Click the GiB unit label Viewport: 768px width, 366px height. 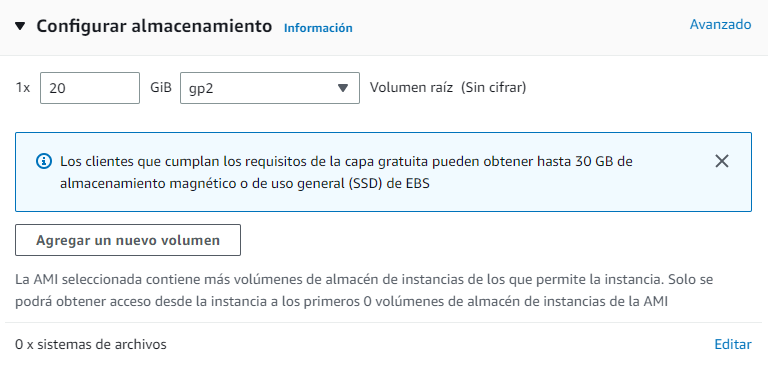161,88
